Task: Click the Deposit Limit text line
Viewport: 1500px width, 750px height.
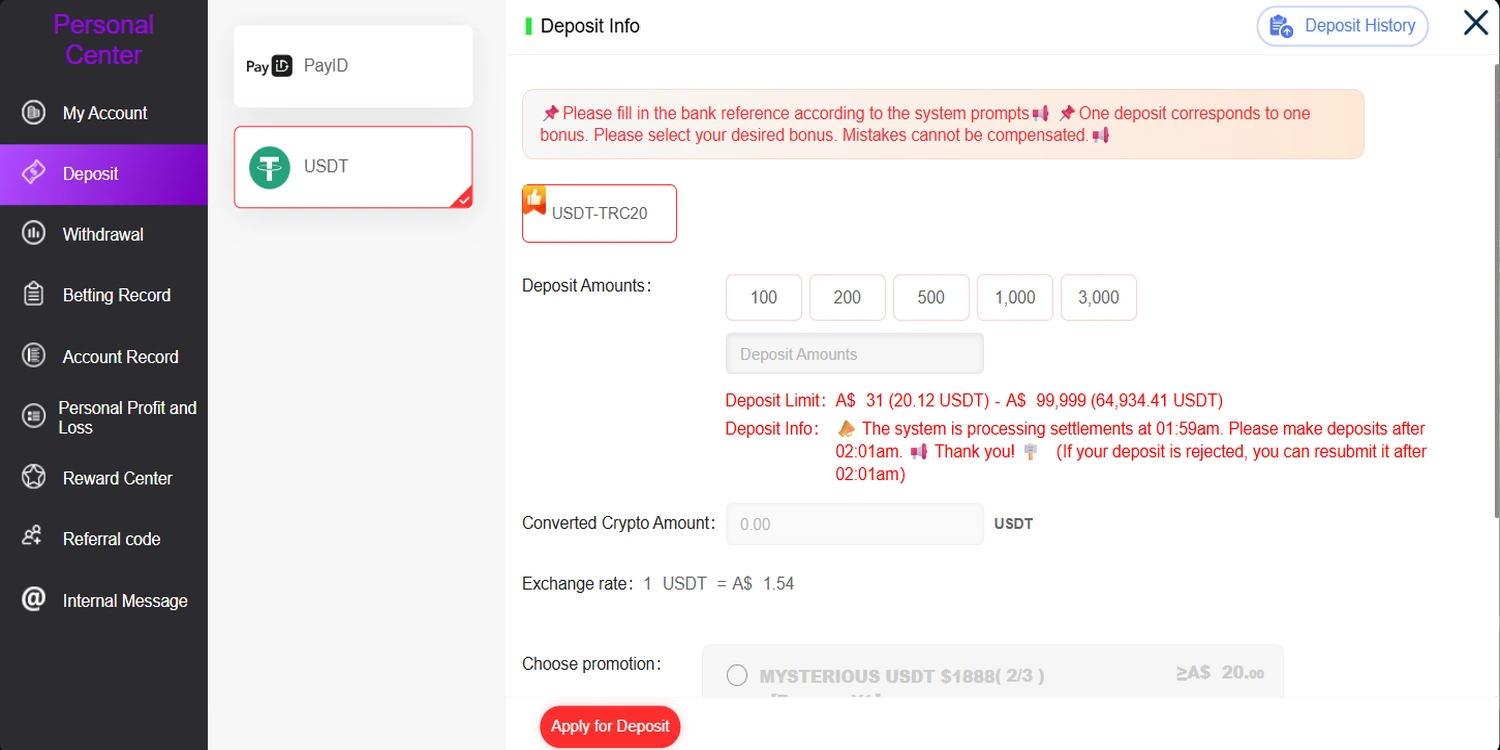Action: coord(974,401)
